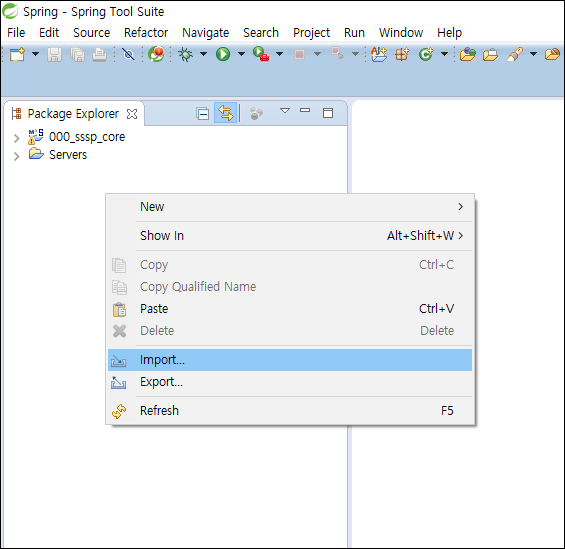The height and width of the screenshot is (549, 565).
Task: Open the External Tools dropdown arrow
Action: [x=280, y=54]
